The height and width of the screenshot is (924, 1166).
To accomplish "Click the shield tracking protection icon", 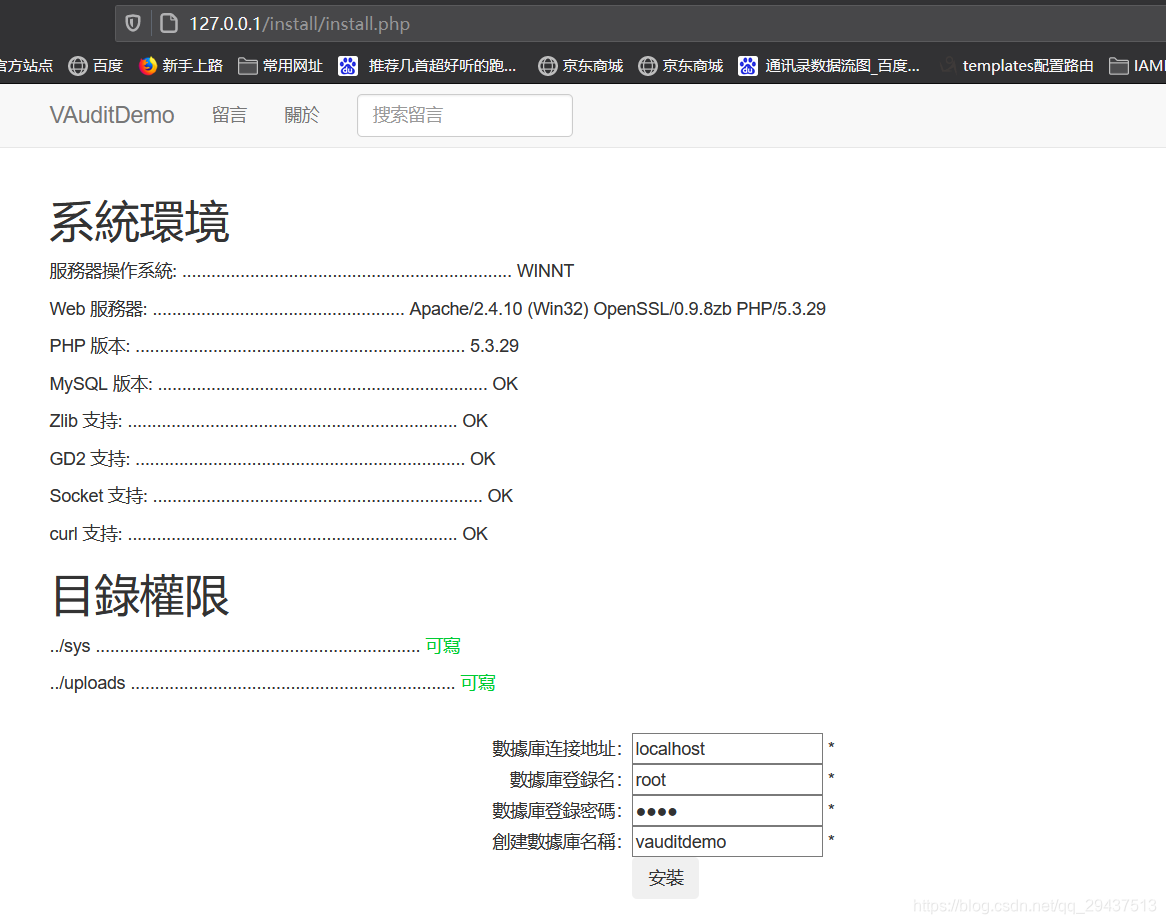I will coord(133,24).
